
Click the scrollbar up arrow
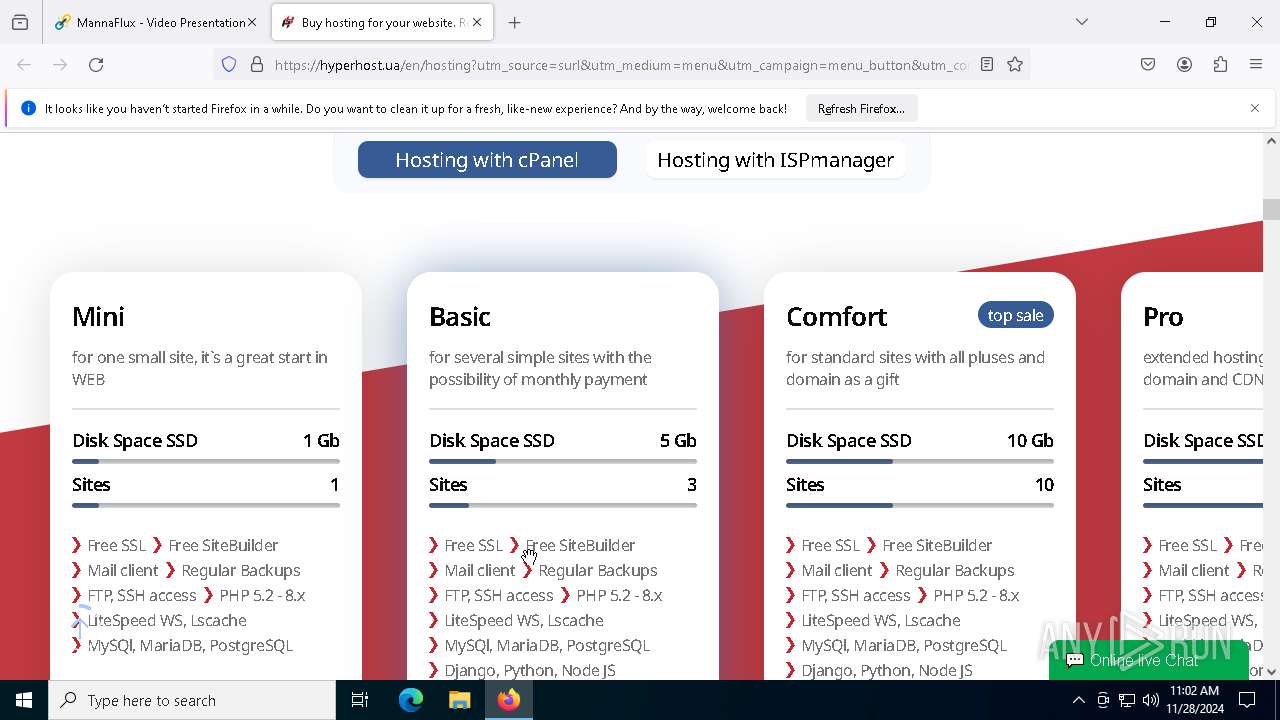pyautogui.click(x=1271, y=141)
